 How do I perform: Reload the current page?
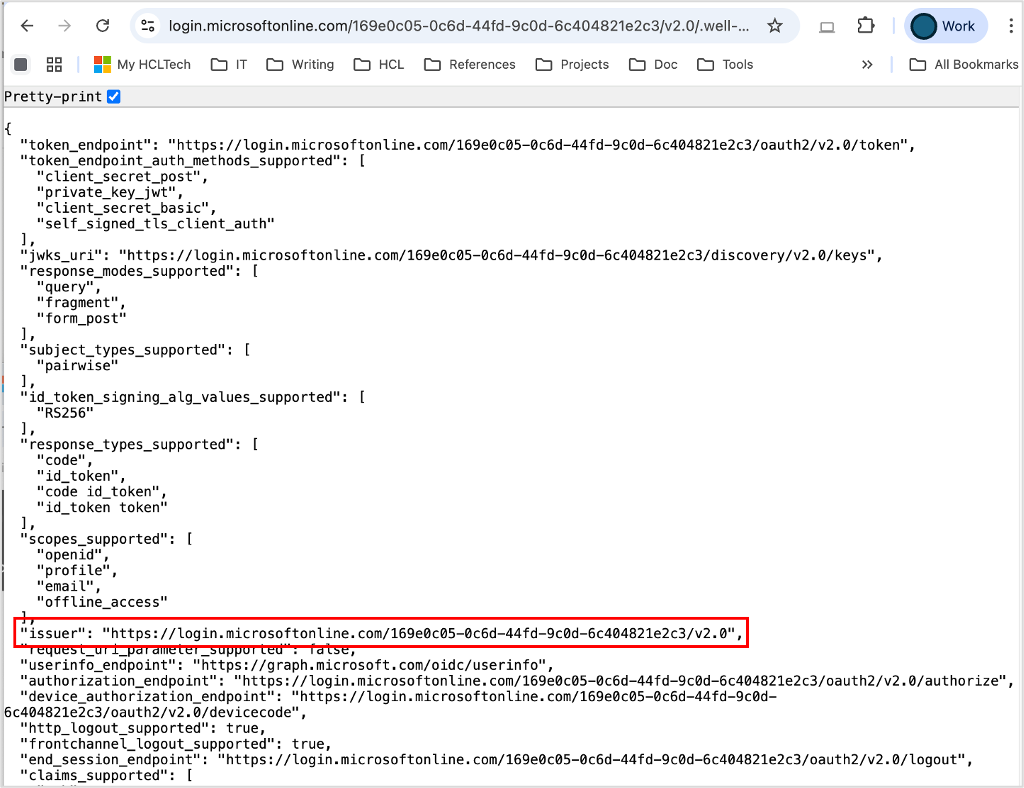(x=101, y=26)
